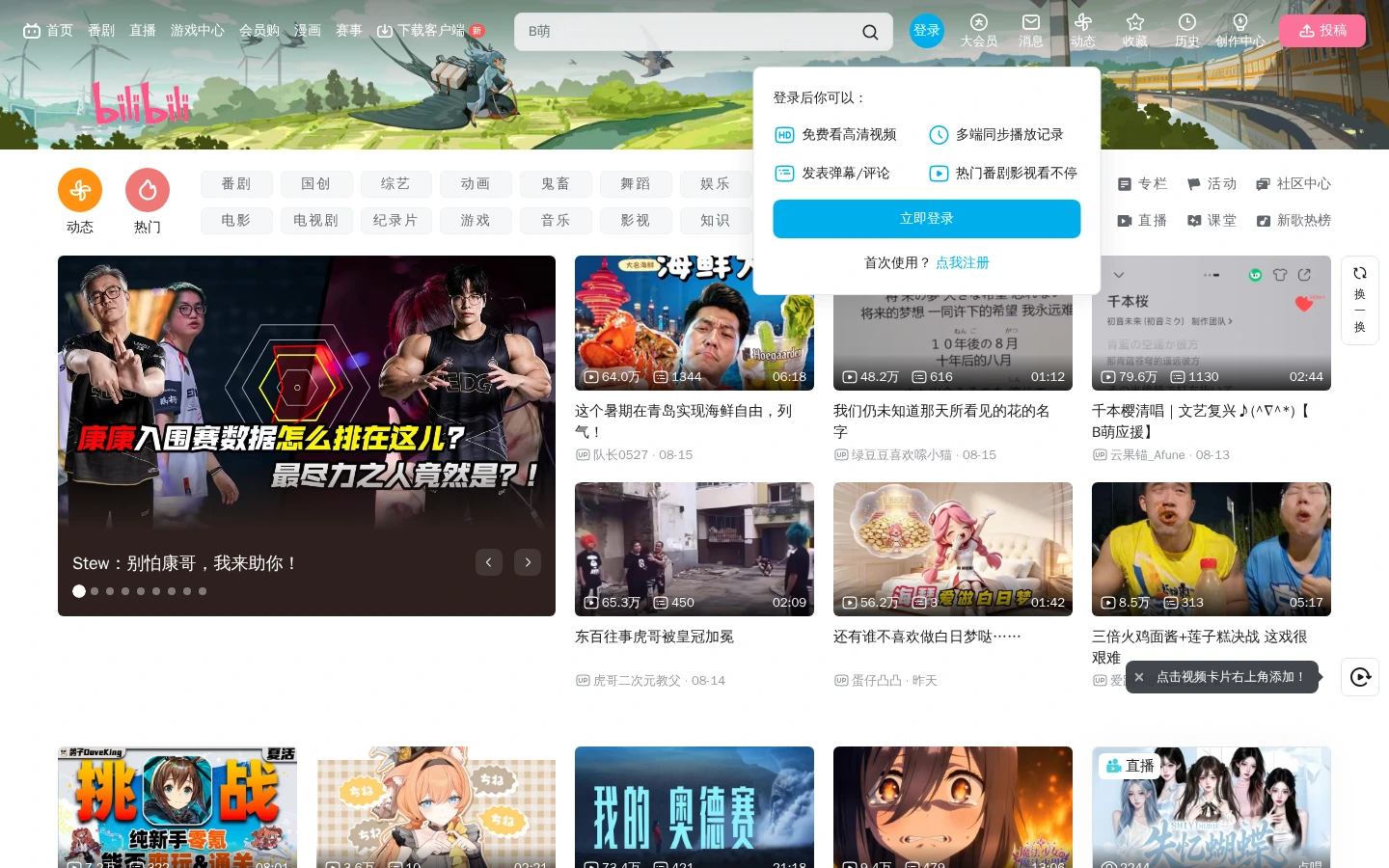This screenshot has width=1389, height=868.
Task: Open 收藏 favorites star icon
Action: coord(1135,31)
